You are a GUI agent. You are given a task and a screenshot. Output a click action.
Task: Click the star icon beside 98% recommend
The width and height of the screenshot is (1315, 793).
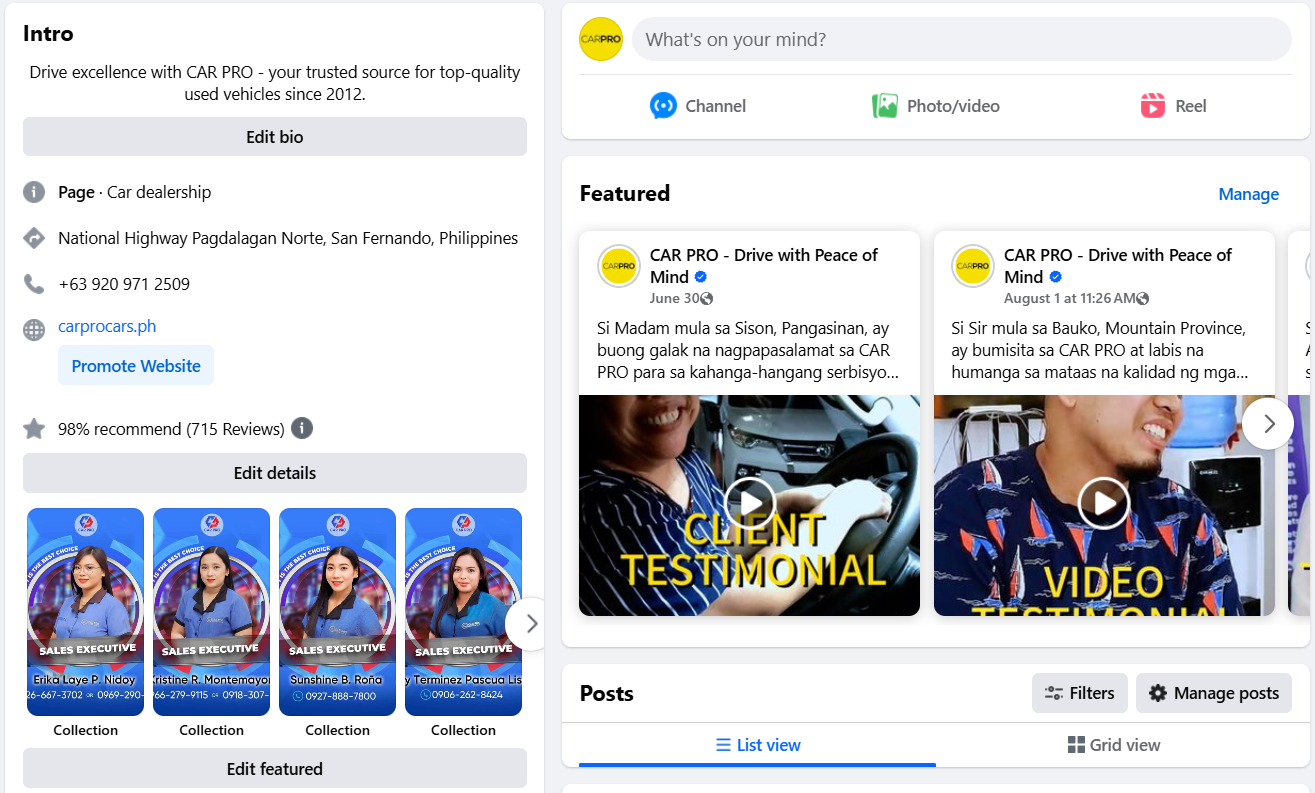coord(34,429)
